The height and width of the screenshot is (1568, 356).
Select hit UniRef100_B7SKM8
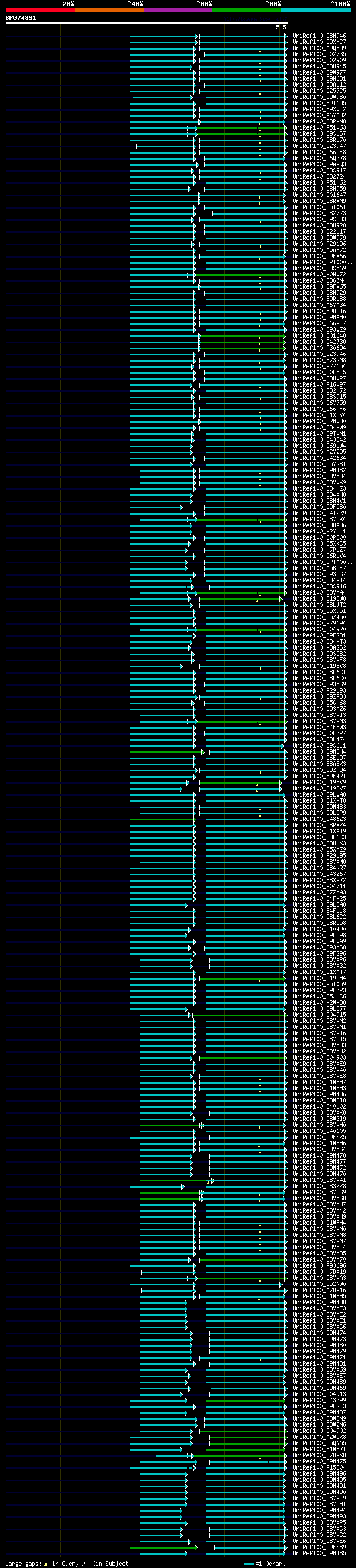[319, 360]
